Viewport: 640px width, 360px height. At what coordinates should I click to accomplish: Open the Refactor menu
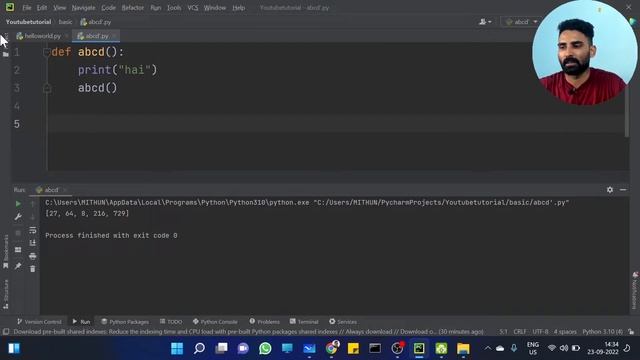point(133,8)
